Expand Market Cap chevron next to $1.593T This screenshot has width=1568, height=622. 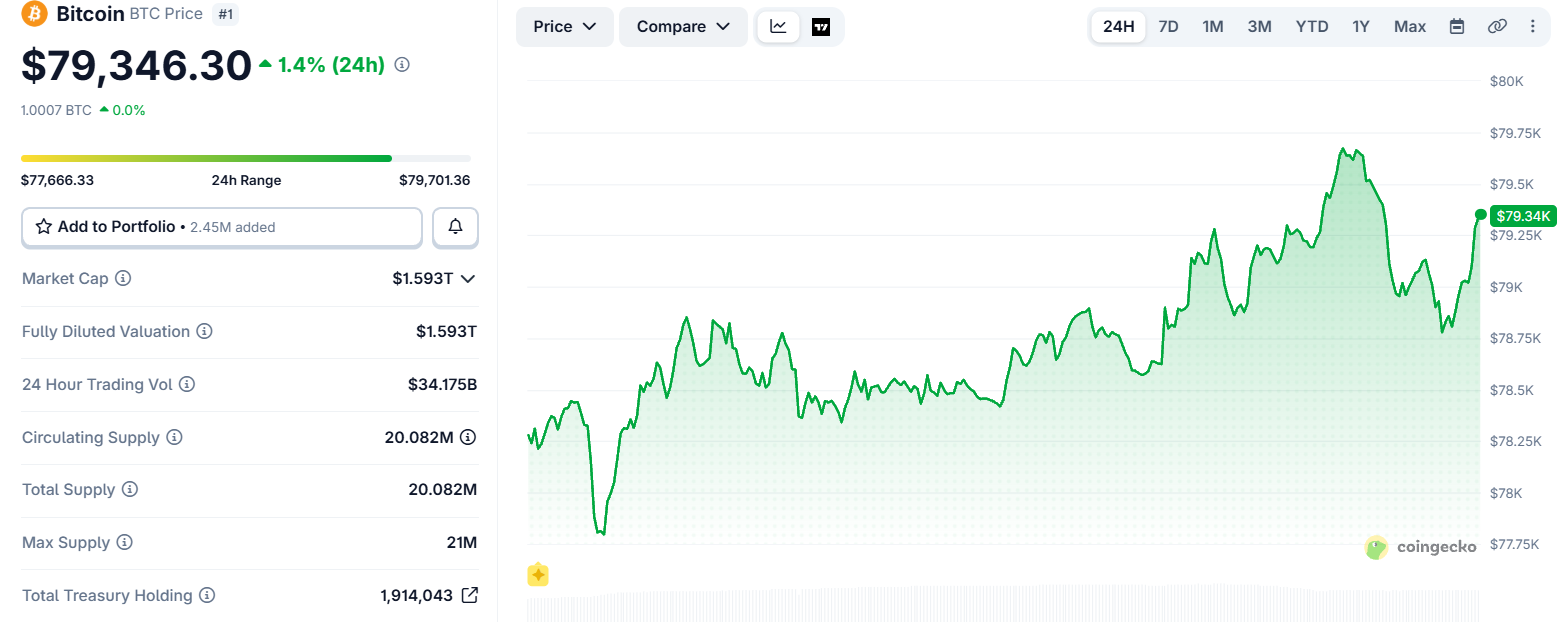(x=467, y=279)
